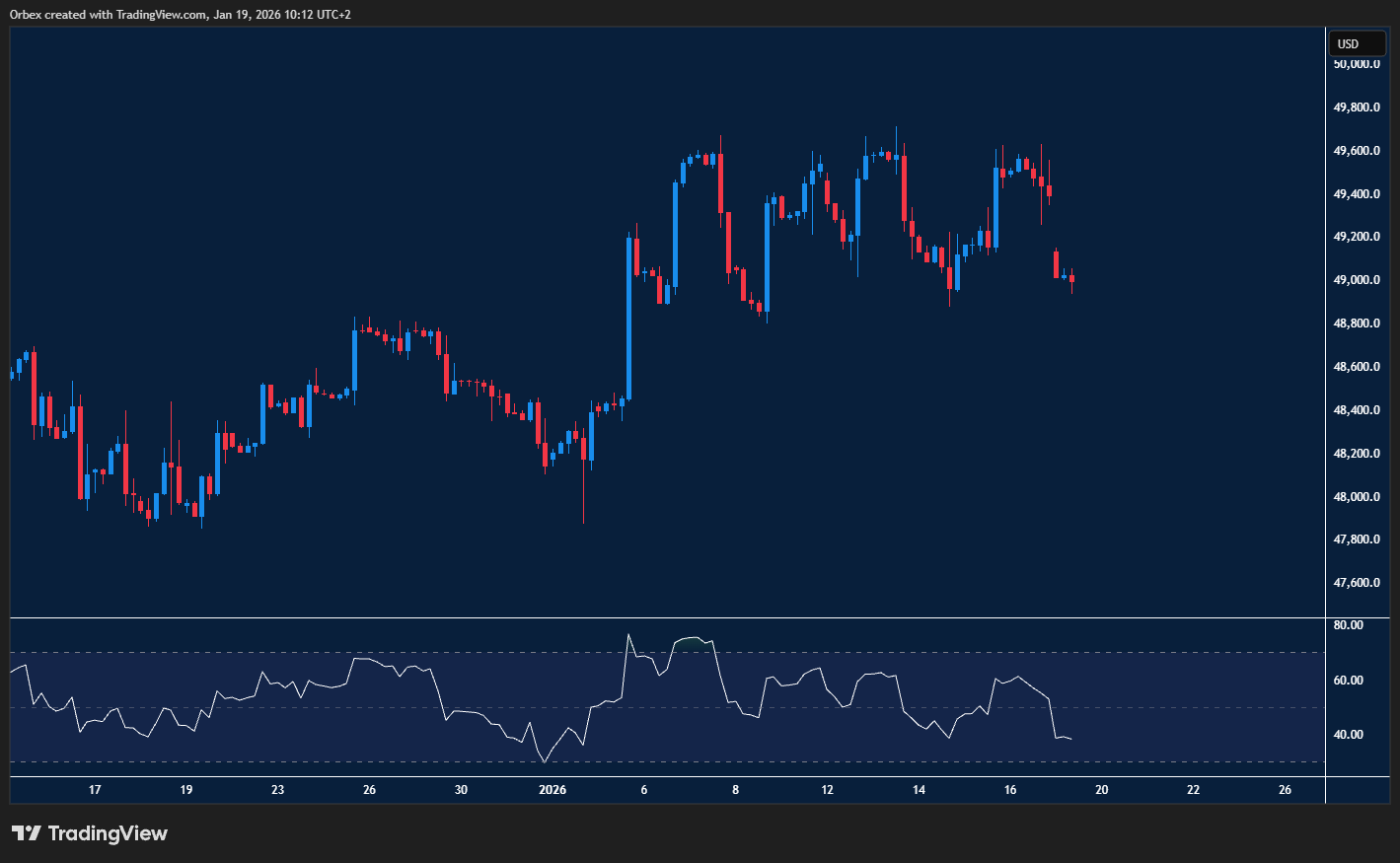The height and width of the screenshot is (863, 1400).
Task: Click the upper dashed 70-level band line in RSI
Action: pyautogui.click(x=395, y=653)
